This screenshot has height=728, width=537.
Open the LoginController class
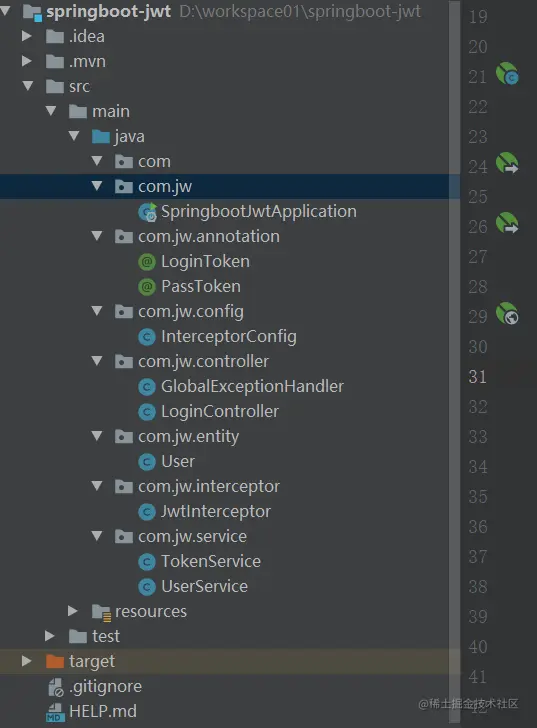coord(220,411)
